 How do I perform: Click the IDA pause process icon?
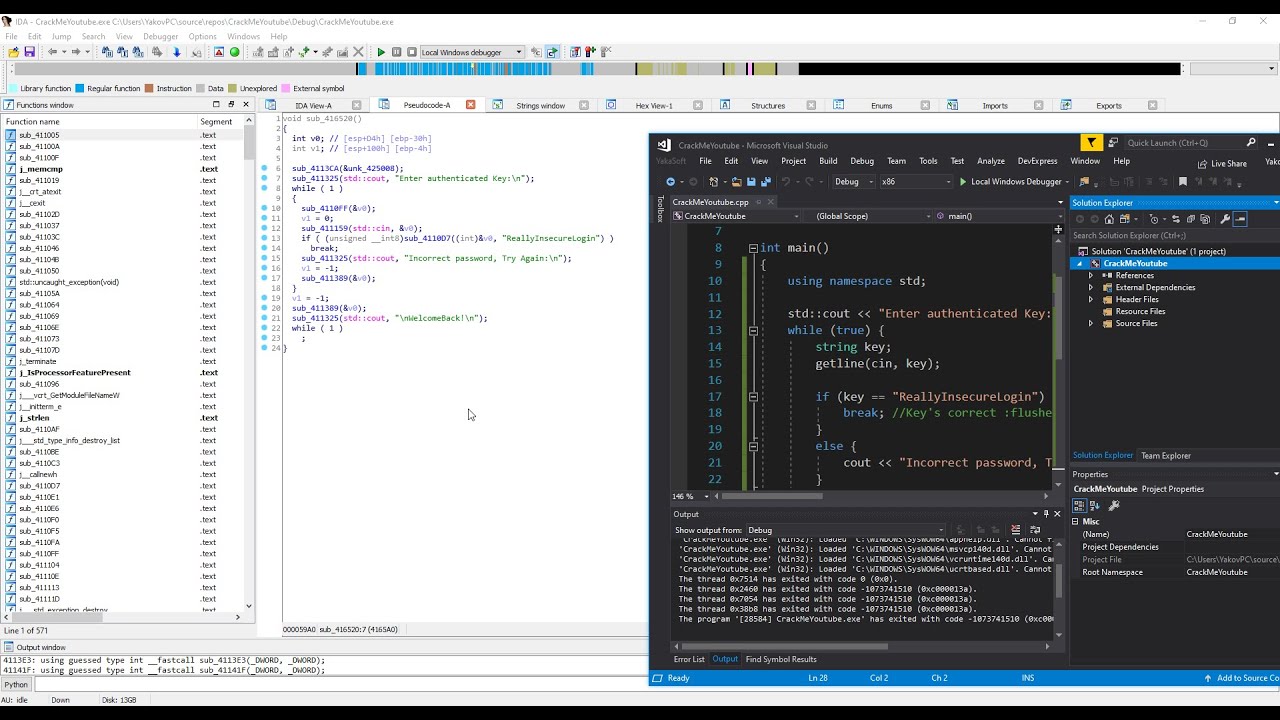pos(396,52)
